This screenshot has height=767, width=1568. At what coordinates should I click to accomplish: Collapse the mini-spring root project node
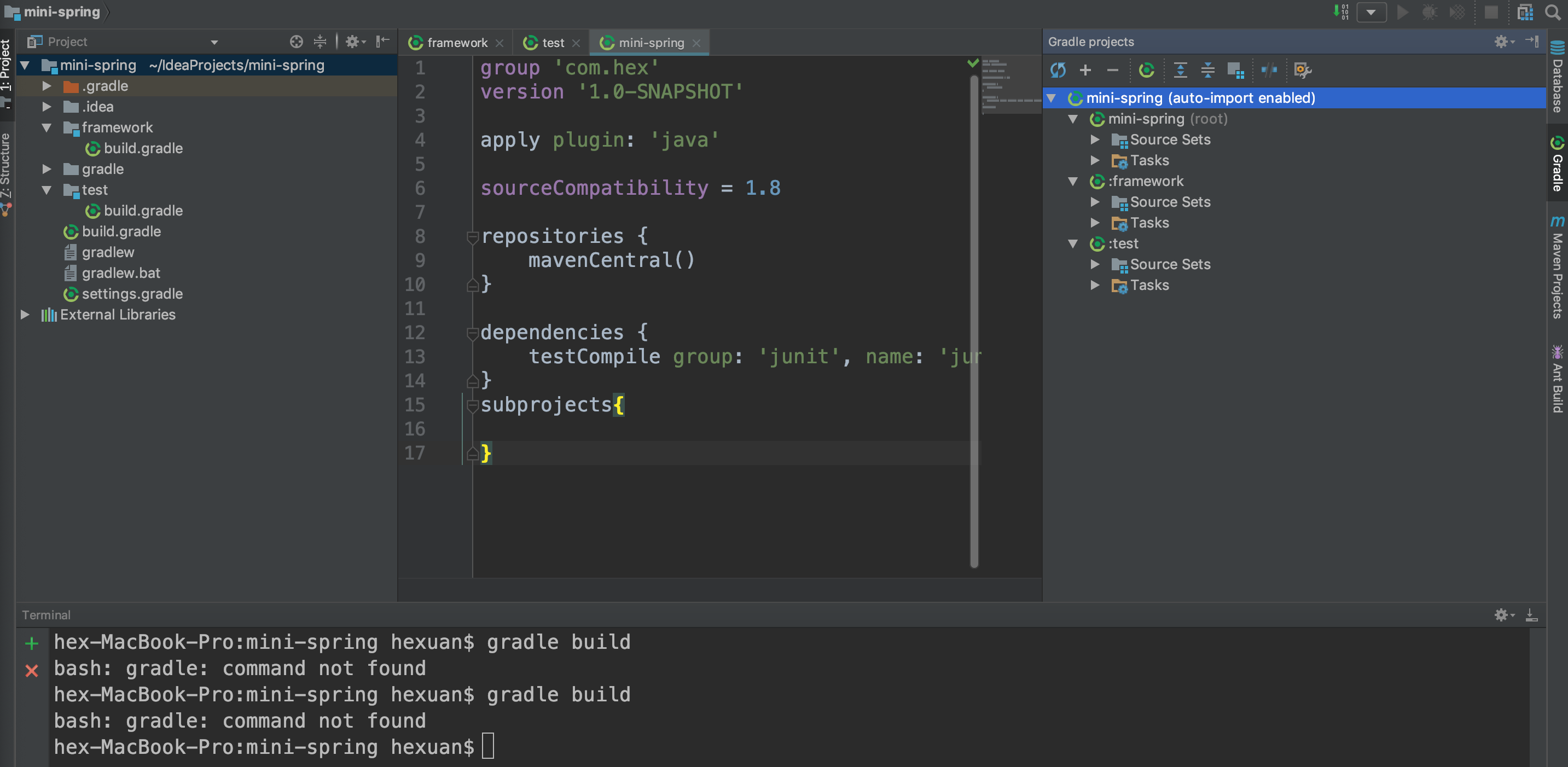coord(1071,118)
